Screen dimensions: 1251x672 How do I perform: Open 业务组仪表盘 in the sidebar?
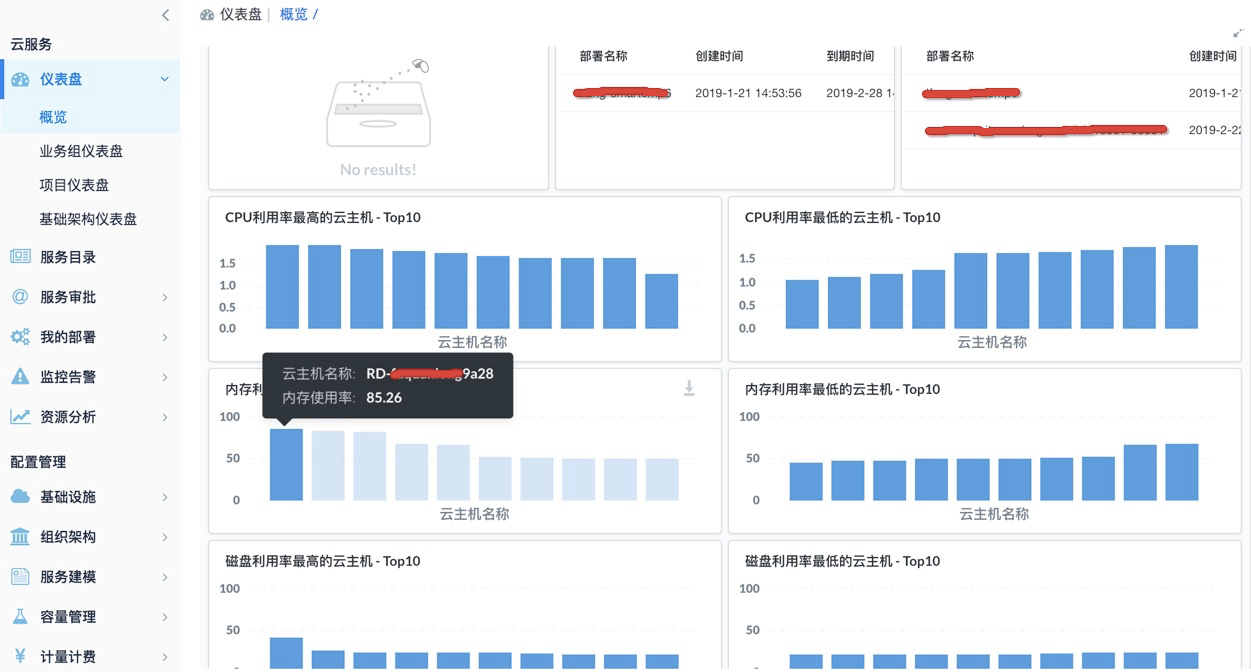(81, 151)
